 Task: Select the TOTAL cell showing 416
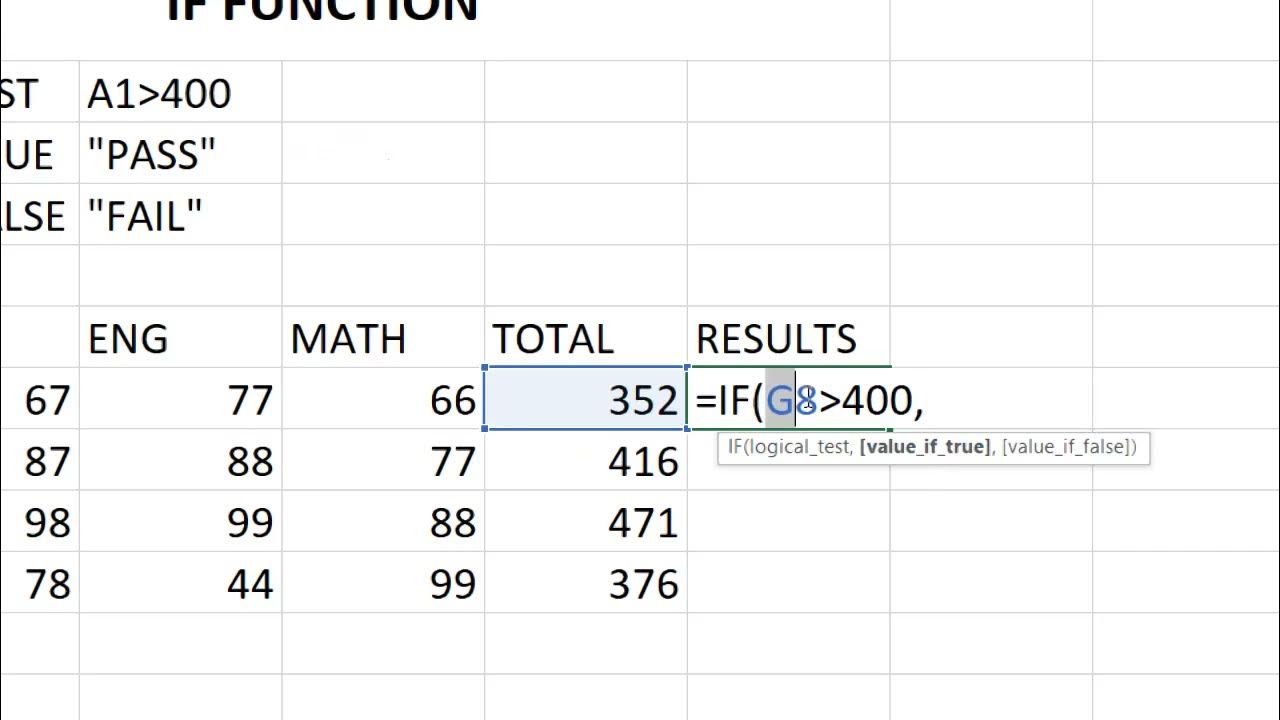pyautogui.click(x=586, y=461)
